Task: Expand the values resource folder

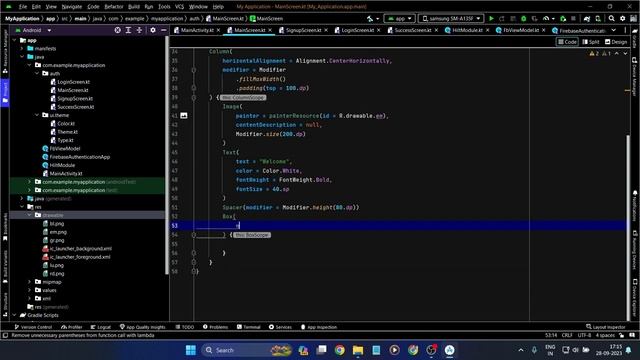Action: coord(29,290)
